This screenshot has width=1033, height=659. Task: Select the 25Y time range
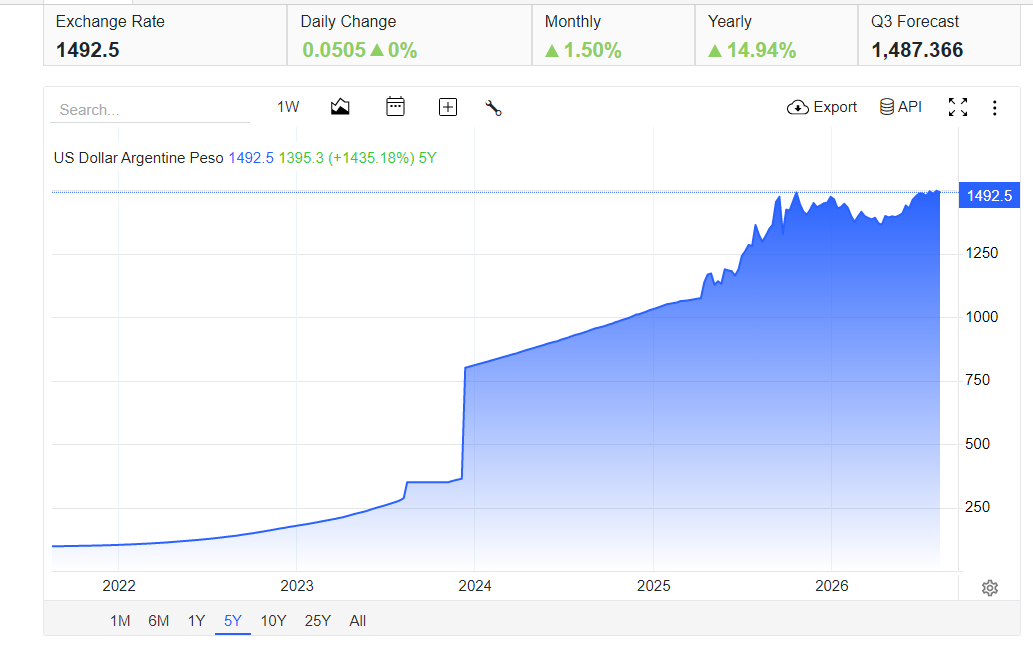(318, 621)
